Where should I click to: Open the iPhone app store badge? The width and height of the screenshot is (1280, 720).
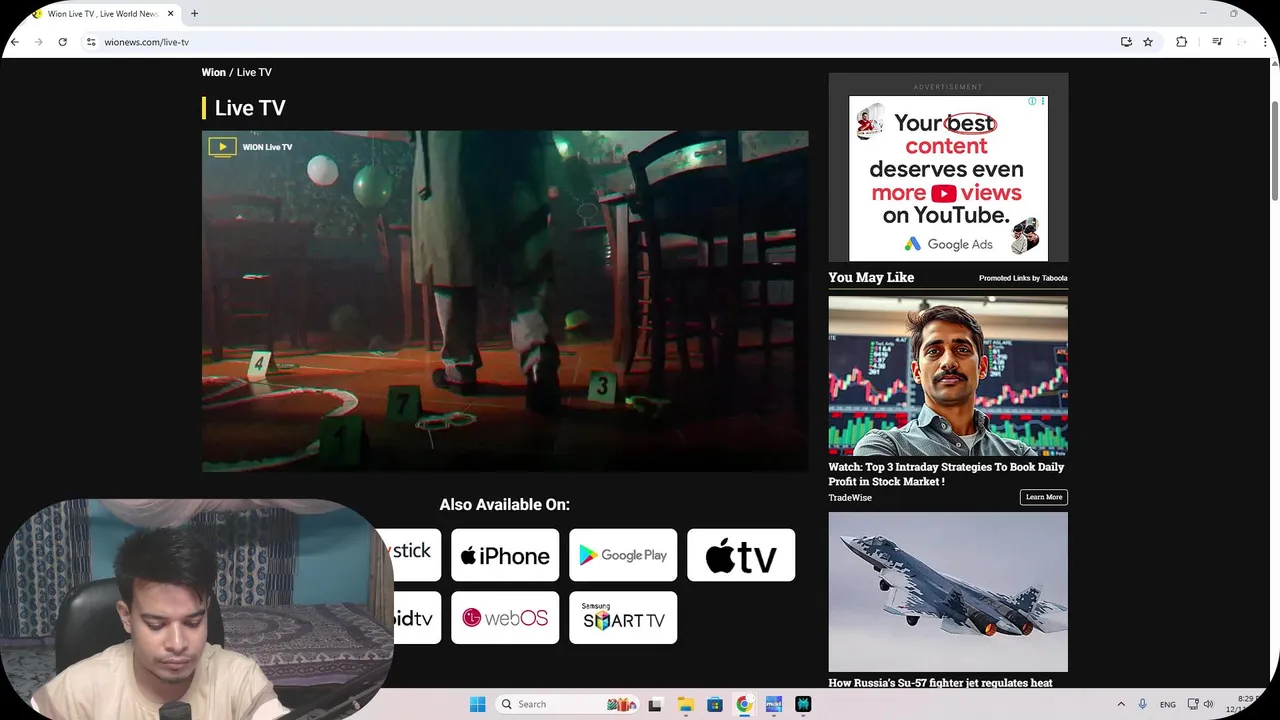505,555
